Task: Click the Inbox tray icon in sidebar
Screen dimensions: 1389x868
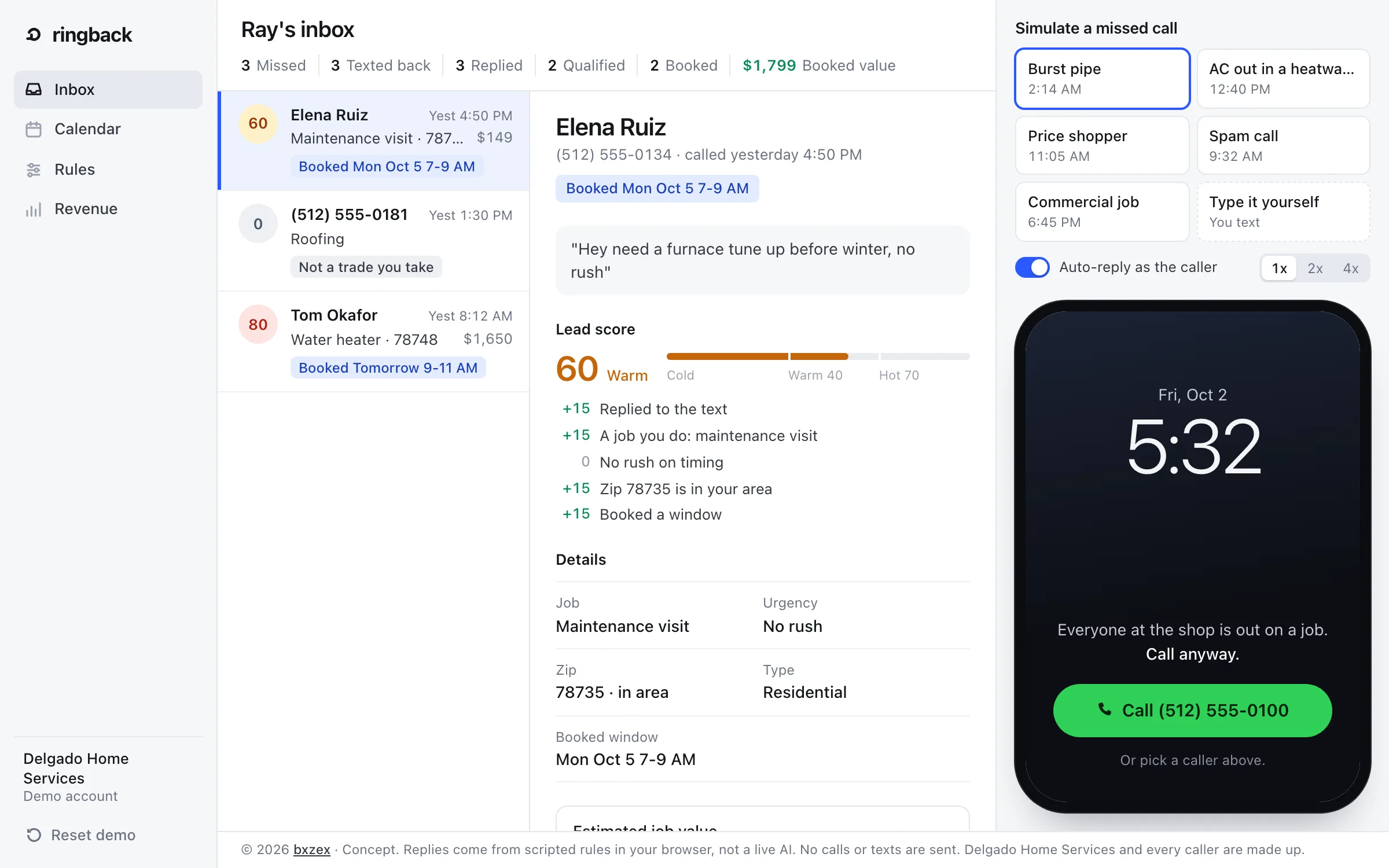Action: point(34,90)
